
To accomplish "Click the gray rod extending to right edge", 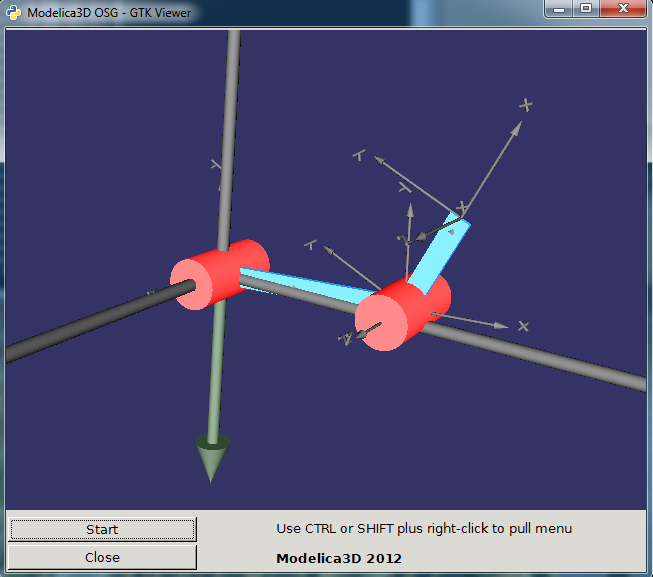I will tap(560, 357).
